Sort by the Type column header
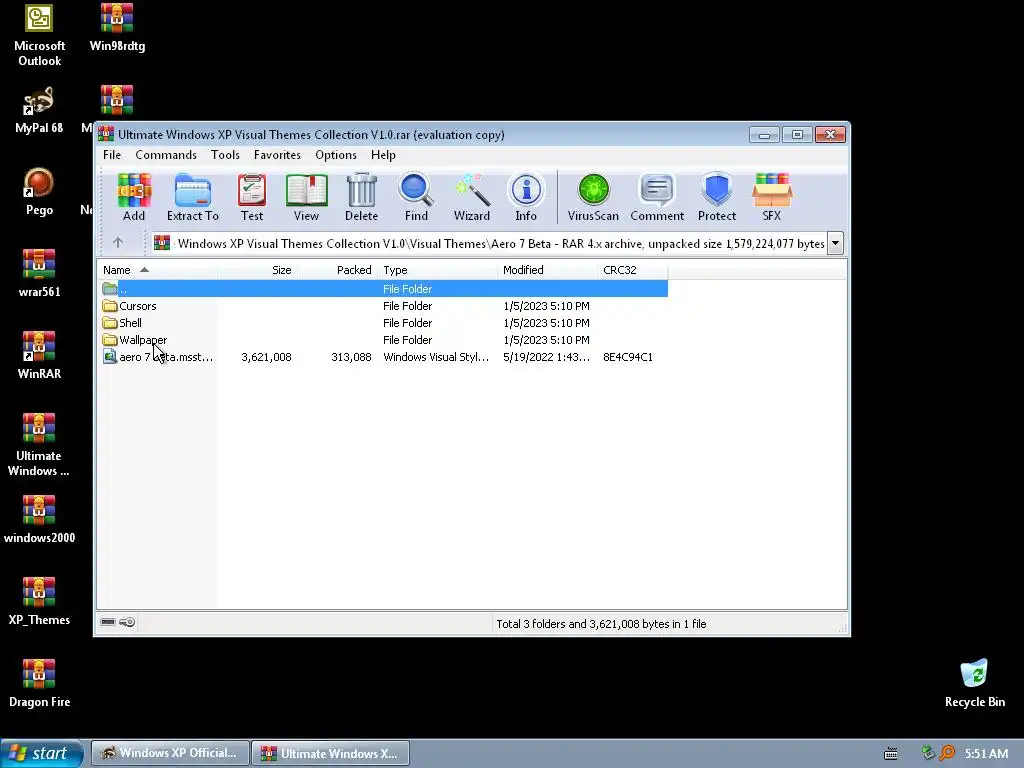 tap(437, 270)
